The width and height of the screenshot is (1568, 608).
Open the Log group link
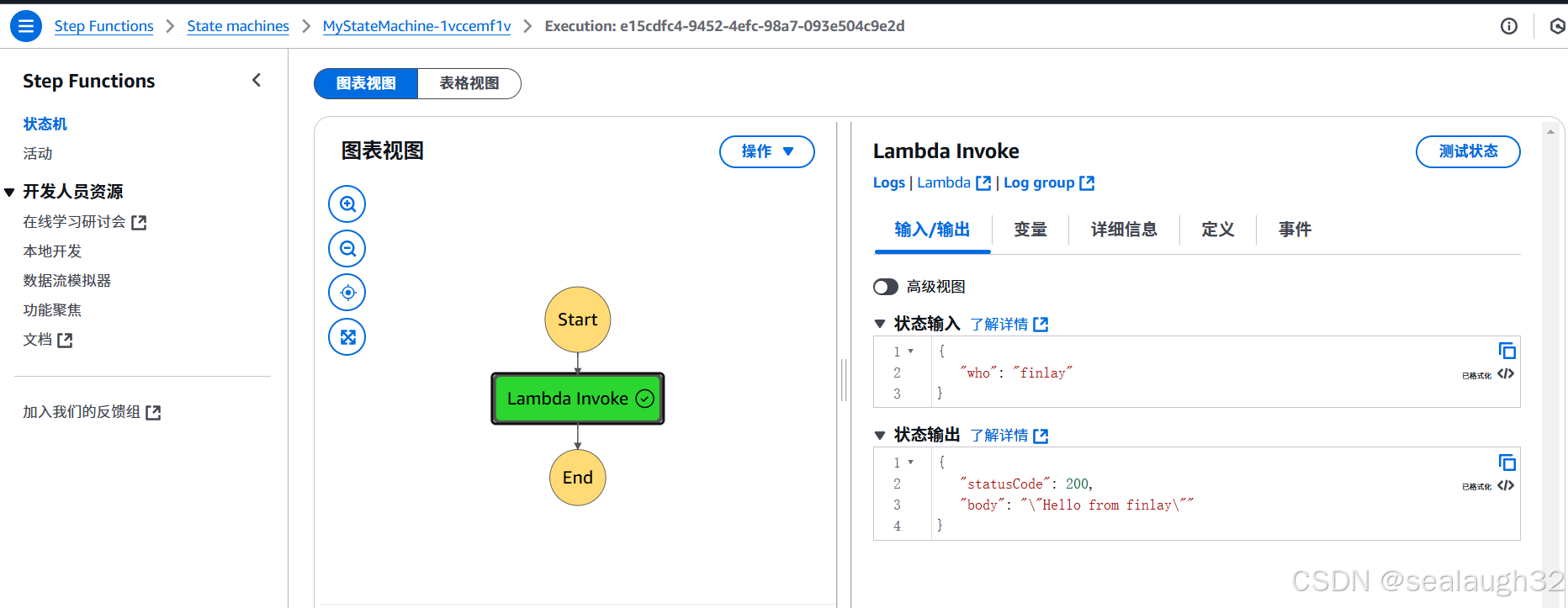[x=1039, y=182]
